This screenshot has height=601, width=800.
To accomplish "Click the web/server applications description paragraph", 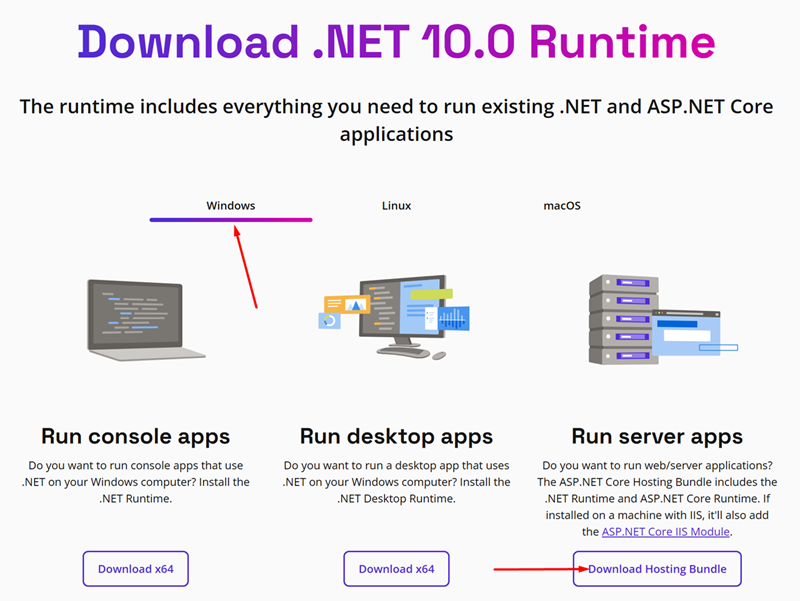I will pos(657,498).
